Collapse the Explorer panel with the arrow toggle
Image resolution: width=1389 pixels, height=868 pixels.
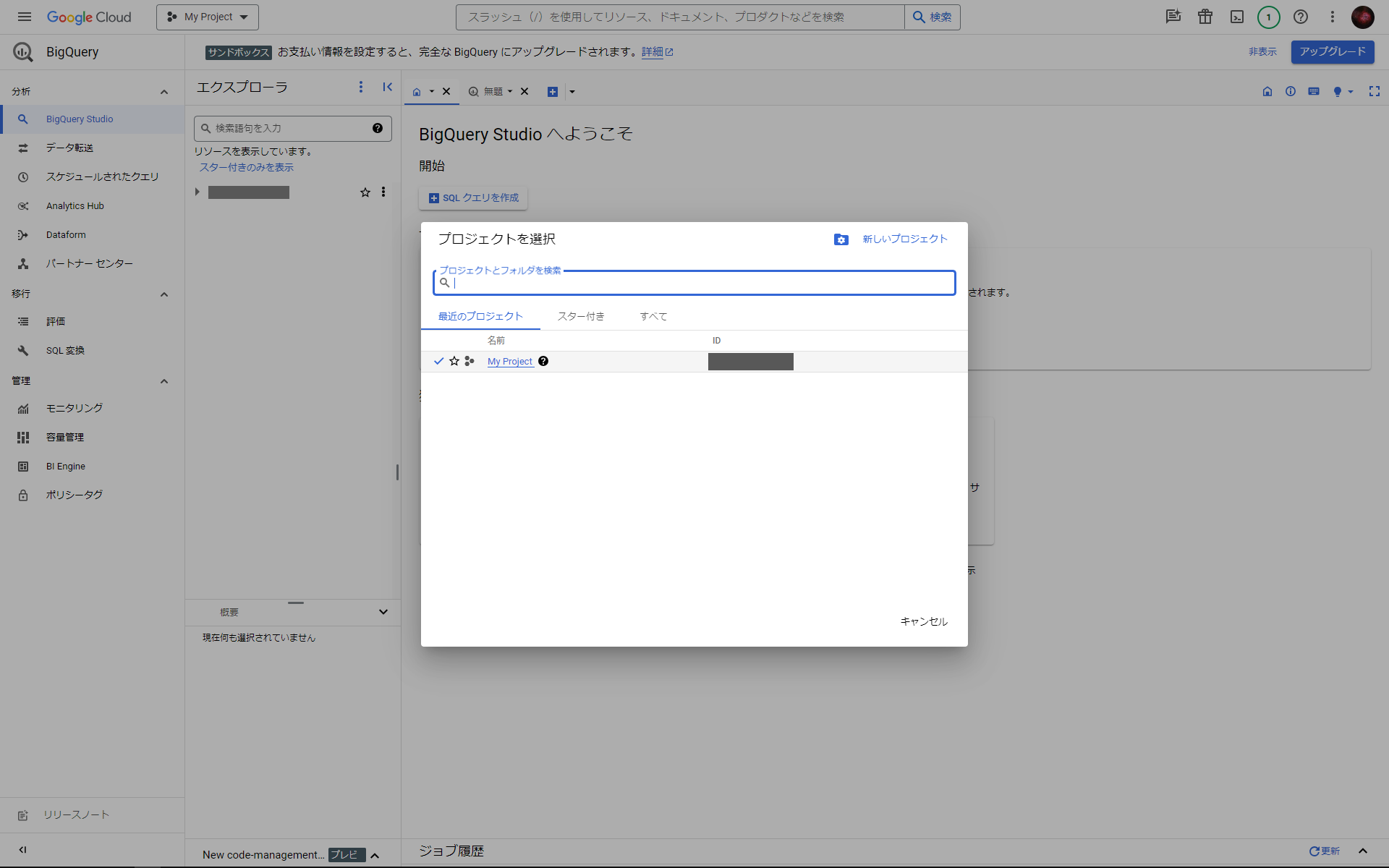click(388, 87)
